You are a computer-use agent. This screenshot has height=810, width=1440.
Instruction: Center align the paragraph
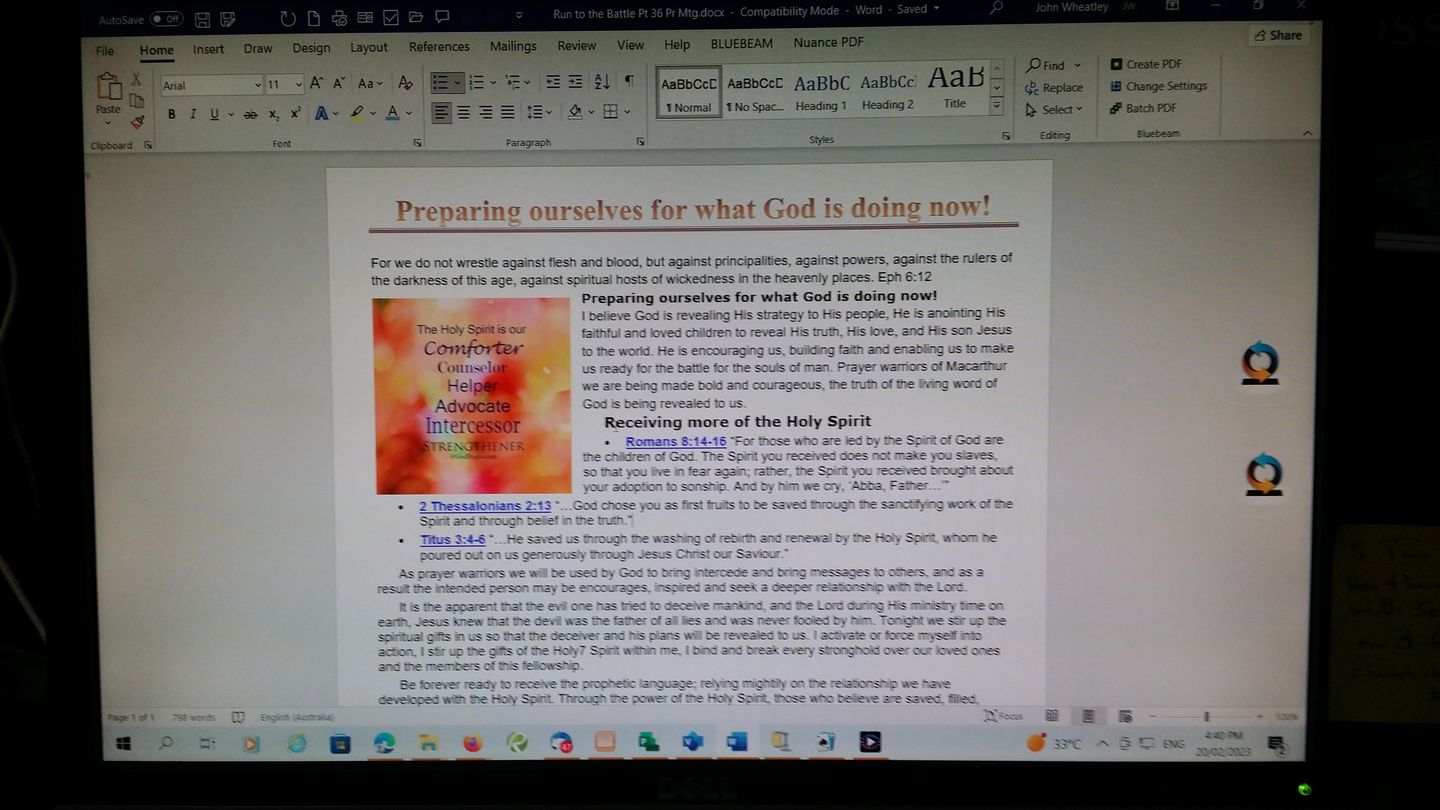[464, 113]
